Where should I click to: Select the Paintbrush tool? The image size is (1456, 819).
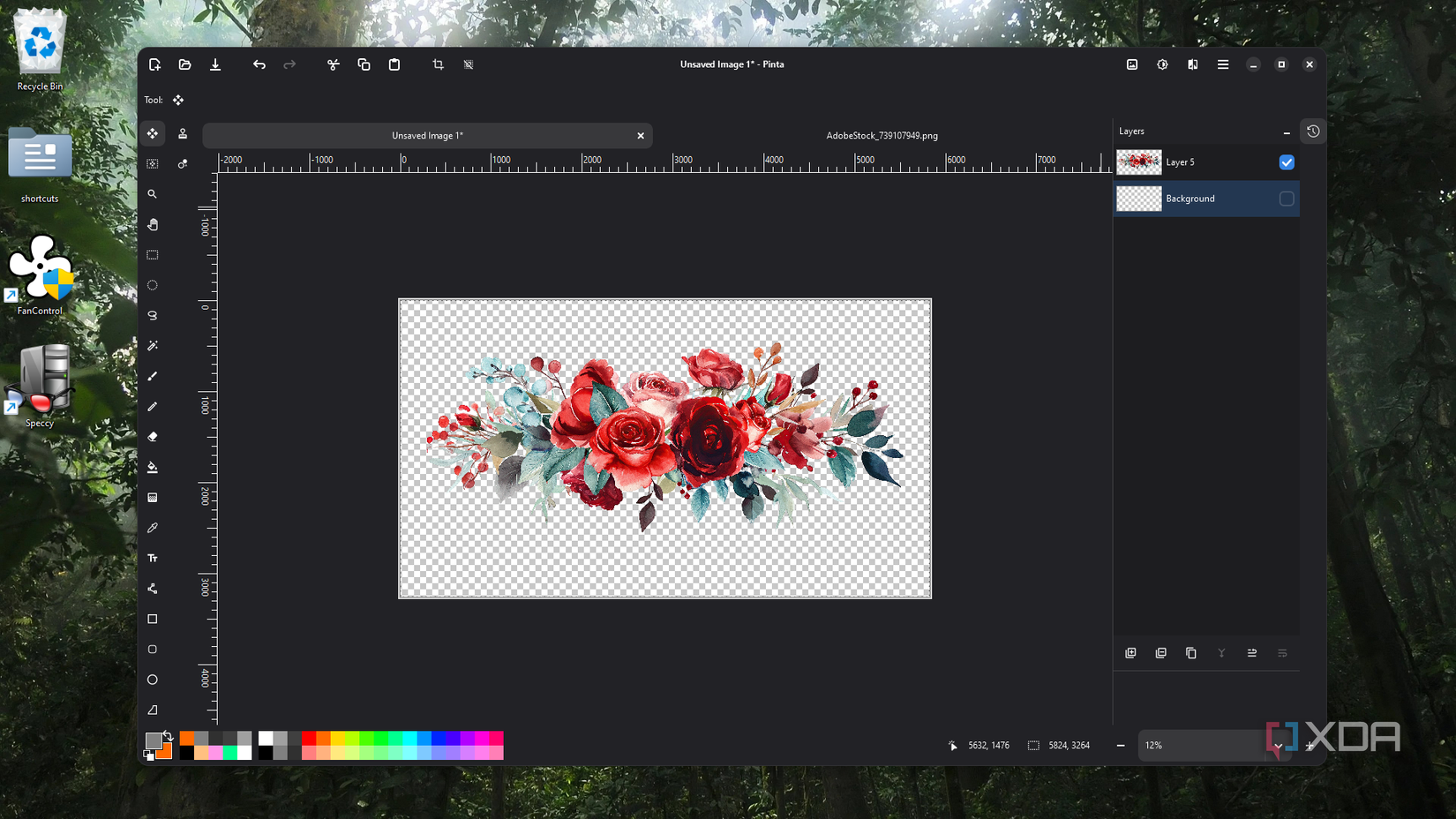[x=153, y=376]
